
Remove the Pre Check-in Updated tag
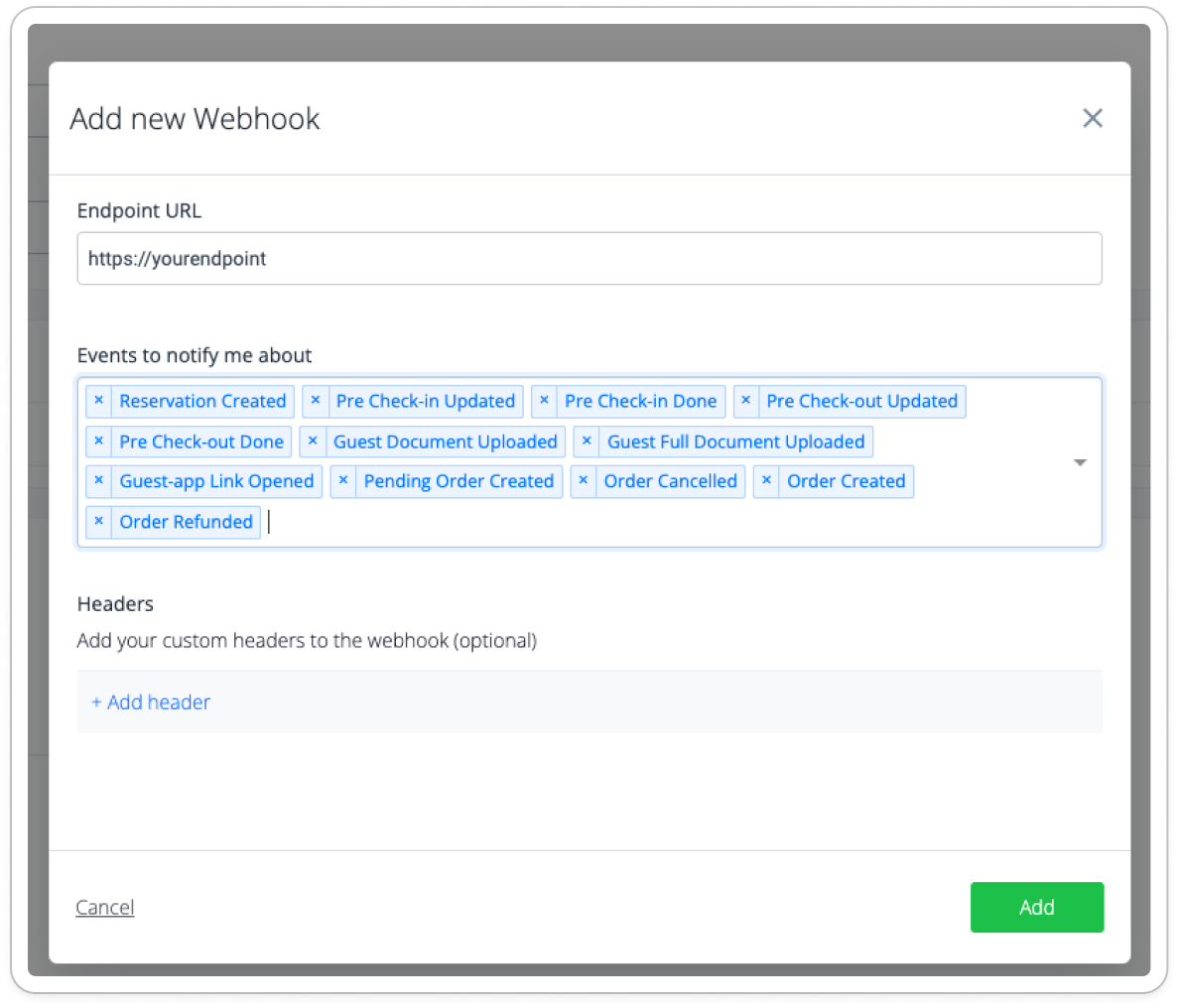pos(316,401)
